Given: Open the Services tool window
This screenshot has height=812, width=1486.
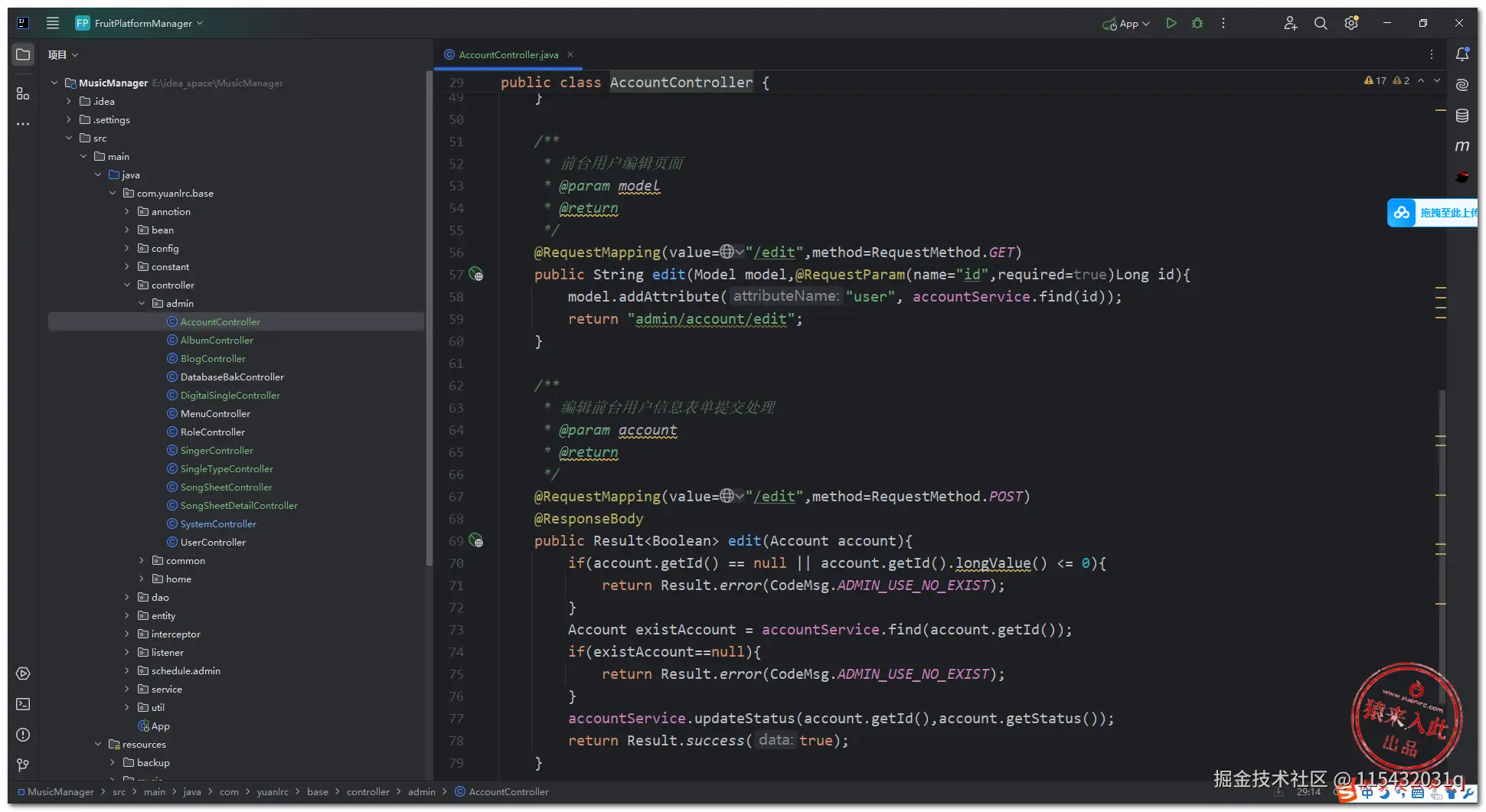Looking at the screenshot, I should [23, 673].
